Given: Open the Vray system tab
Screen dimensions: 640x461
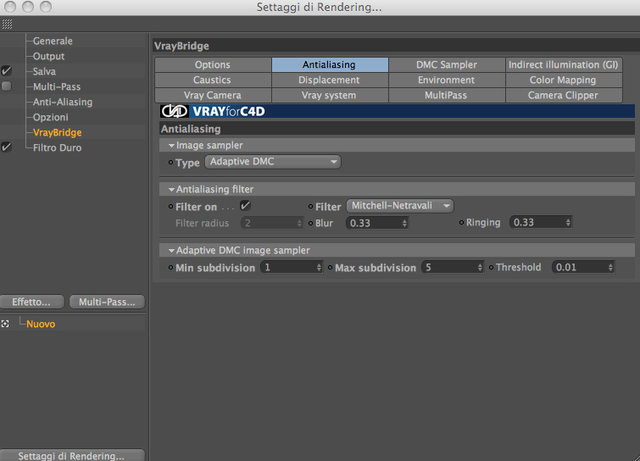Looking at the screenshot, I should click(x=330, y=95).
